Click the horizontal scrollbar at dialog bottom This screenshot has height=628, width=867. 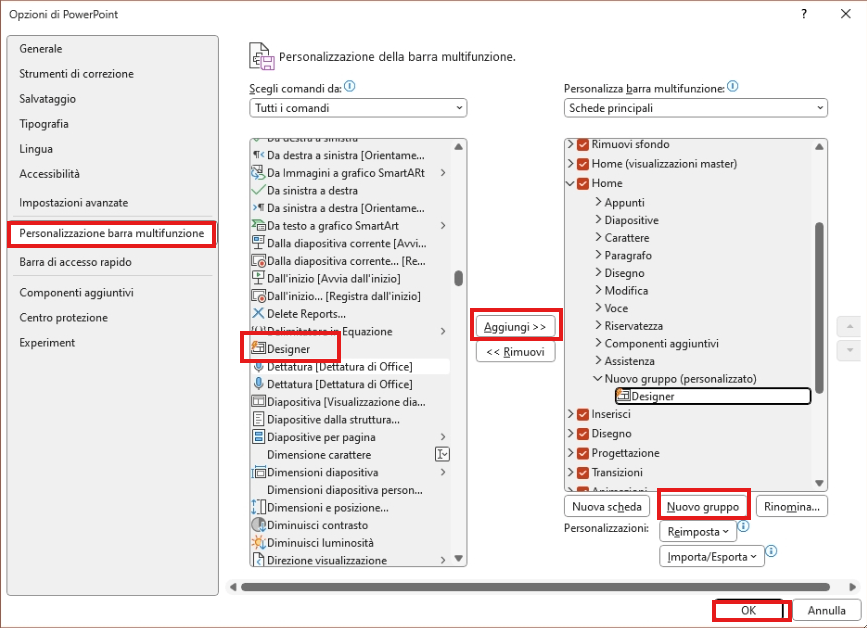(536, 587)
